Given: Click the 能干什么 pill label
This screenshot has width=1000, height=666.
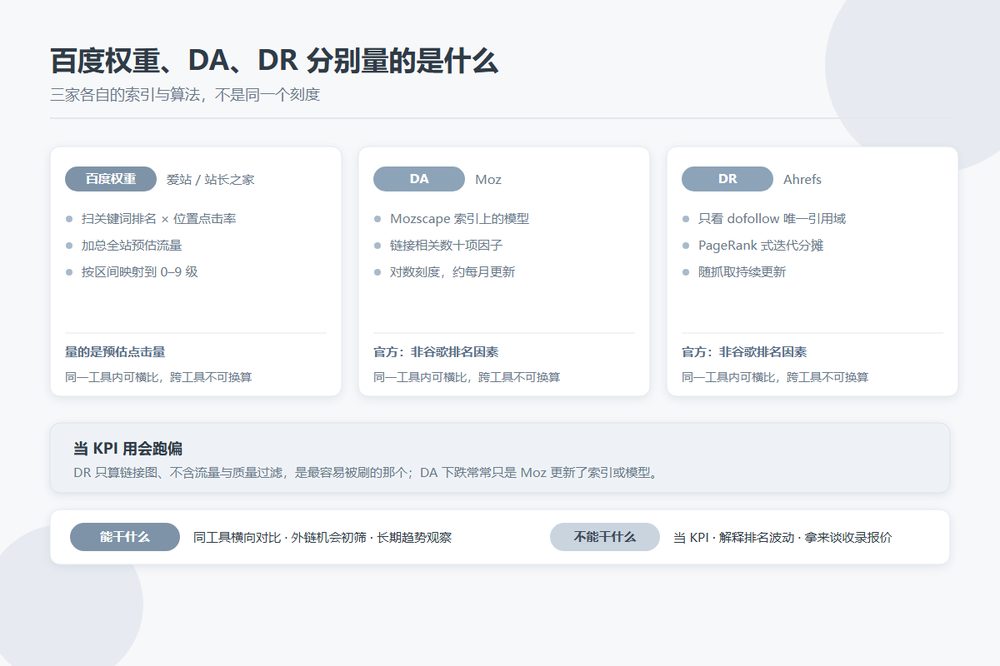Looking at the screenshot, I should [x=125, y=537].
